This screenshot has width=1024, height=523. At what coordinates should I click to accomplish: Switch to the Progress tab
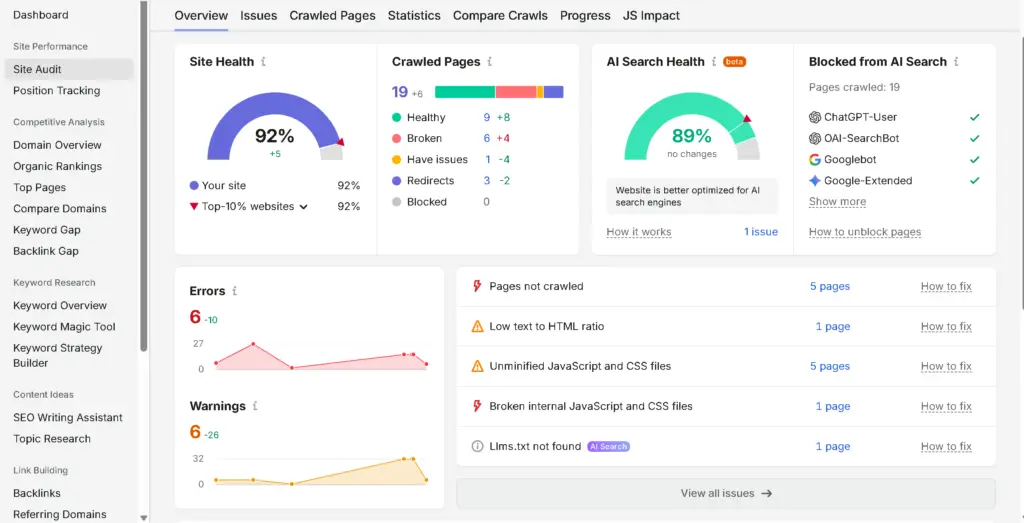(x=585, y=15)
